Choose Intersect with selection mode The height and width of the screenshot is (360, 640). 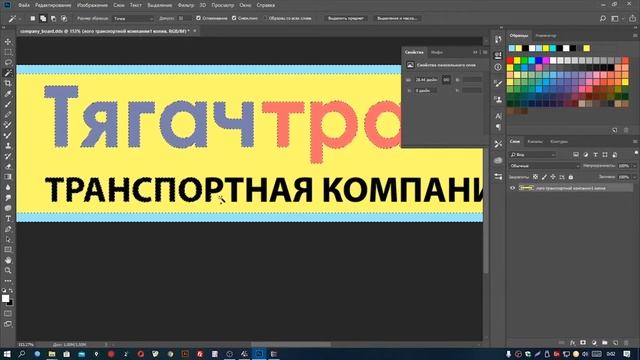click(x=64, y=18)
